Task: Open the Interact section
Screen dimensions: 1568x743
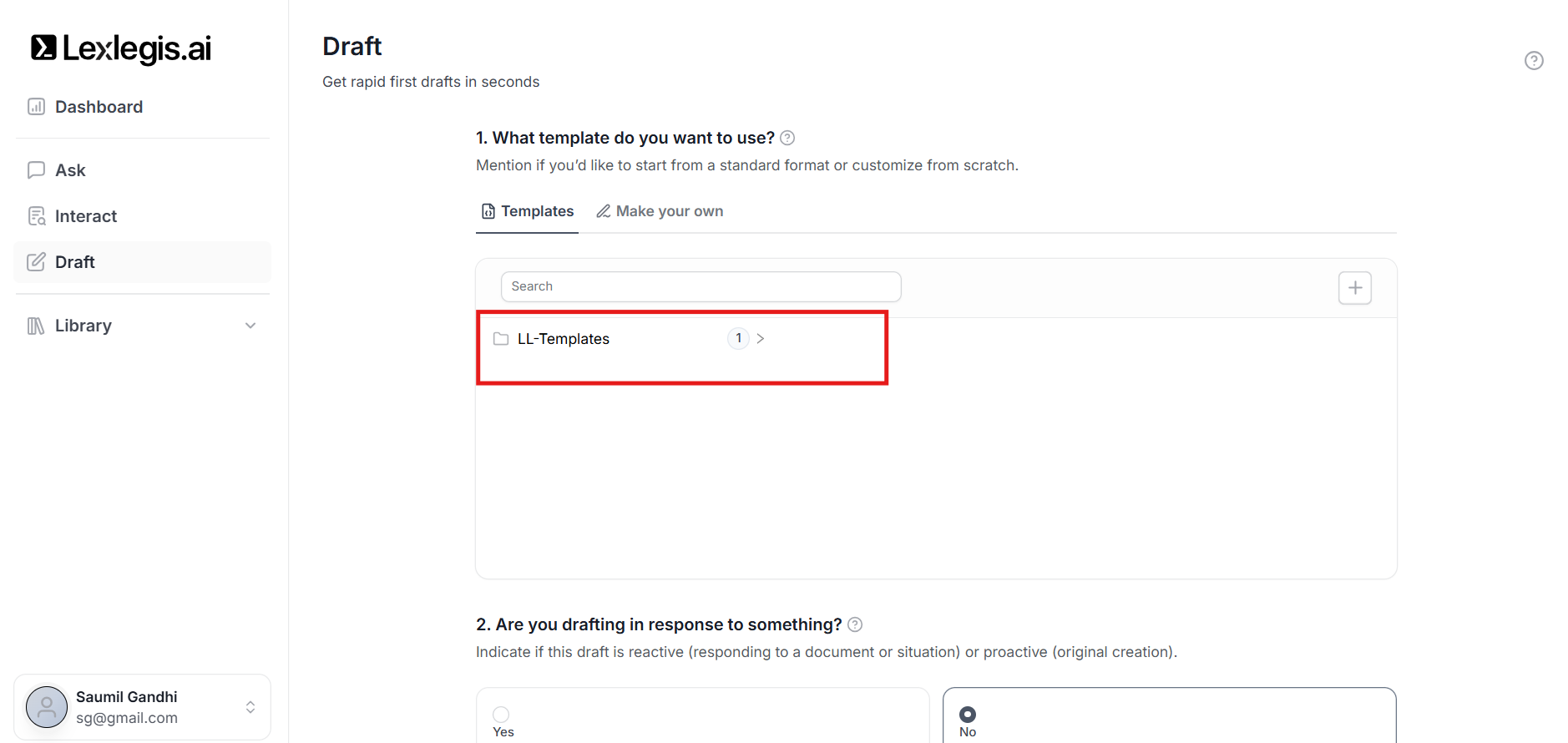Action: pos(85,216)
